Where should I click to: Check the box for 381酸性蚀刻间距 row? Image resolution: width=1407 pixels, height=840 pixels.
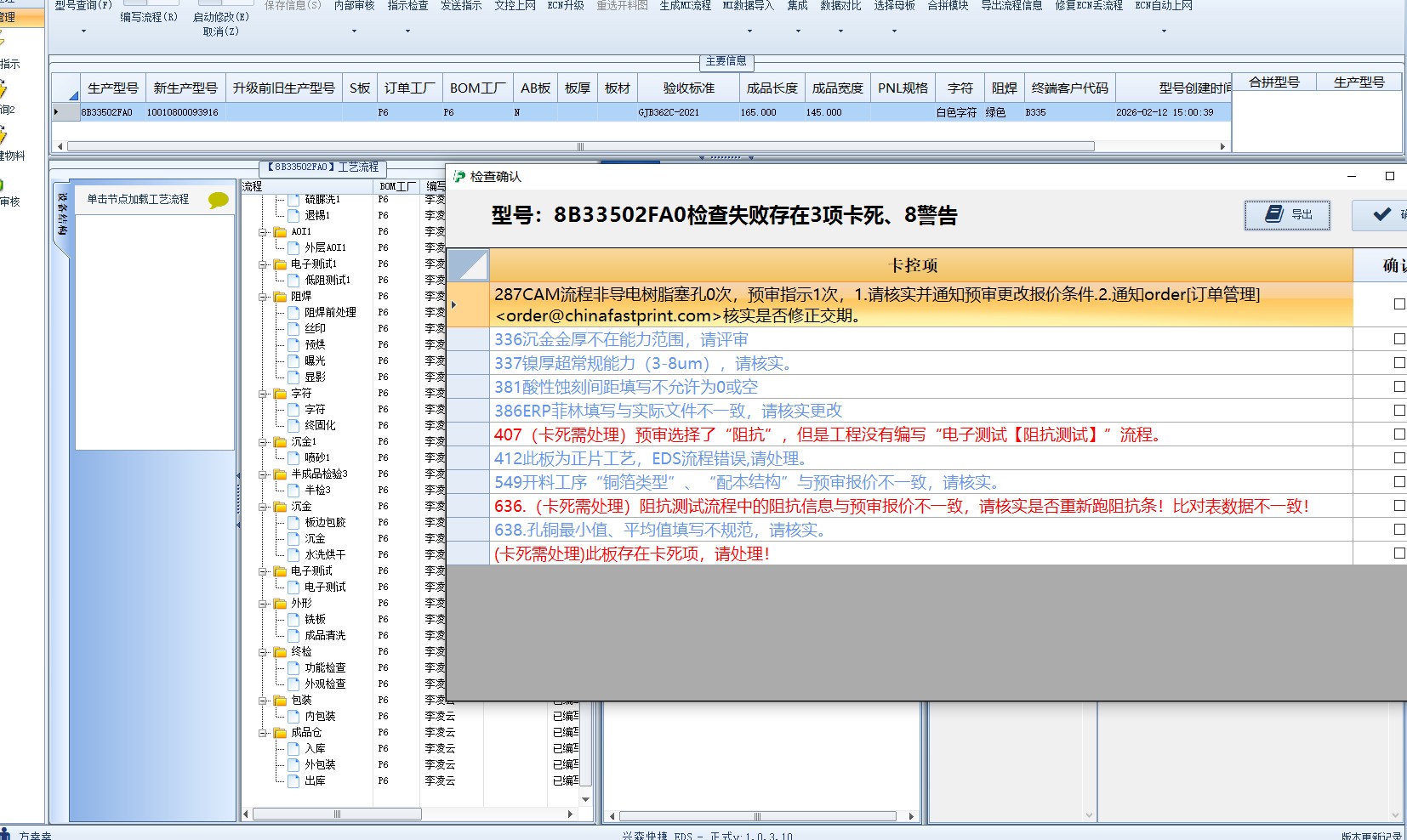[x=1399, y=386]
